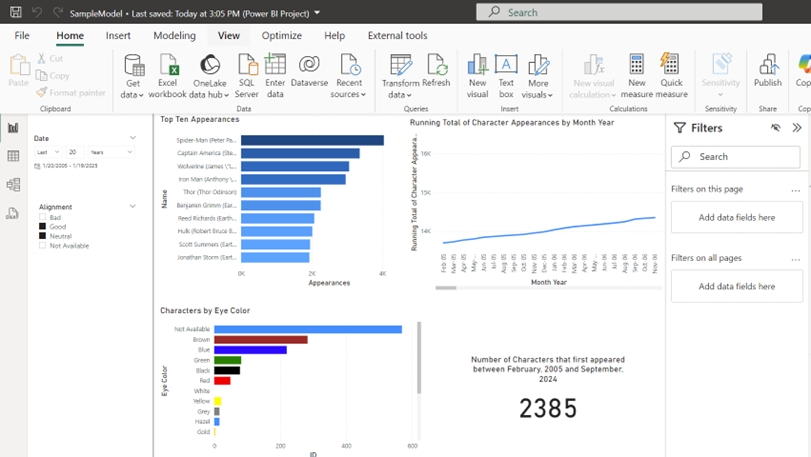Click Refresh in the Queries group

(436, 70)
